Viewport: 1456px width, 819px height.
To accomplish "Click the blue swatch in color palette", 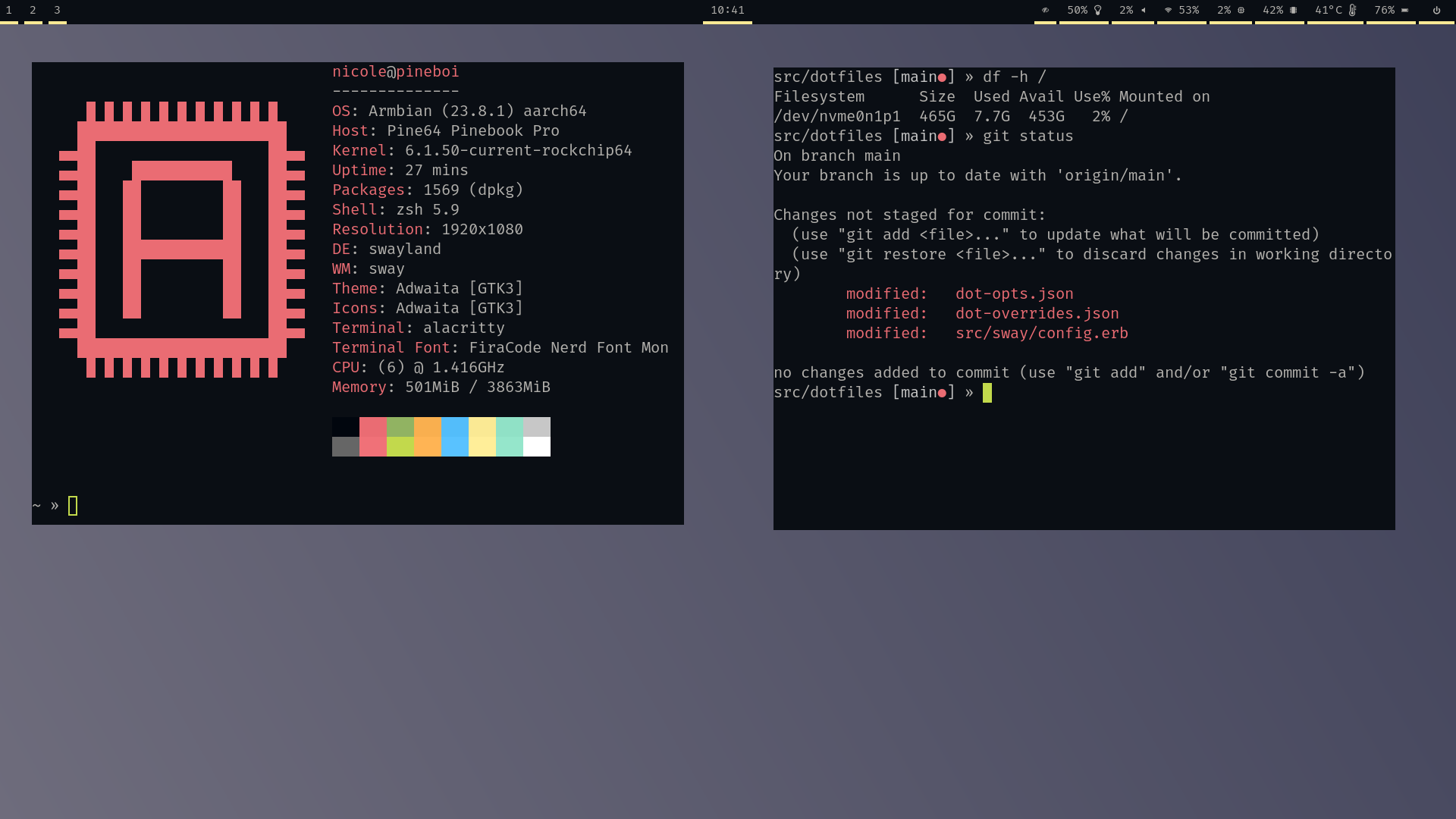I will pos(454,437).
